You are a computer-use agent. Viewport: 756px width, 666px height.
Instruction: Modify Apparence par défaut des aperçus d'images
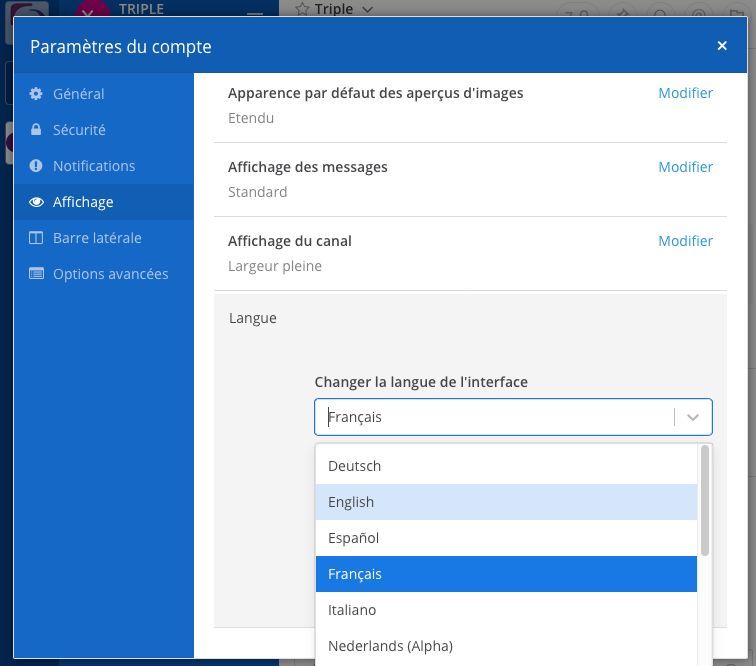(685, 93)
